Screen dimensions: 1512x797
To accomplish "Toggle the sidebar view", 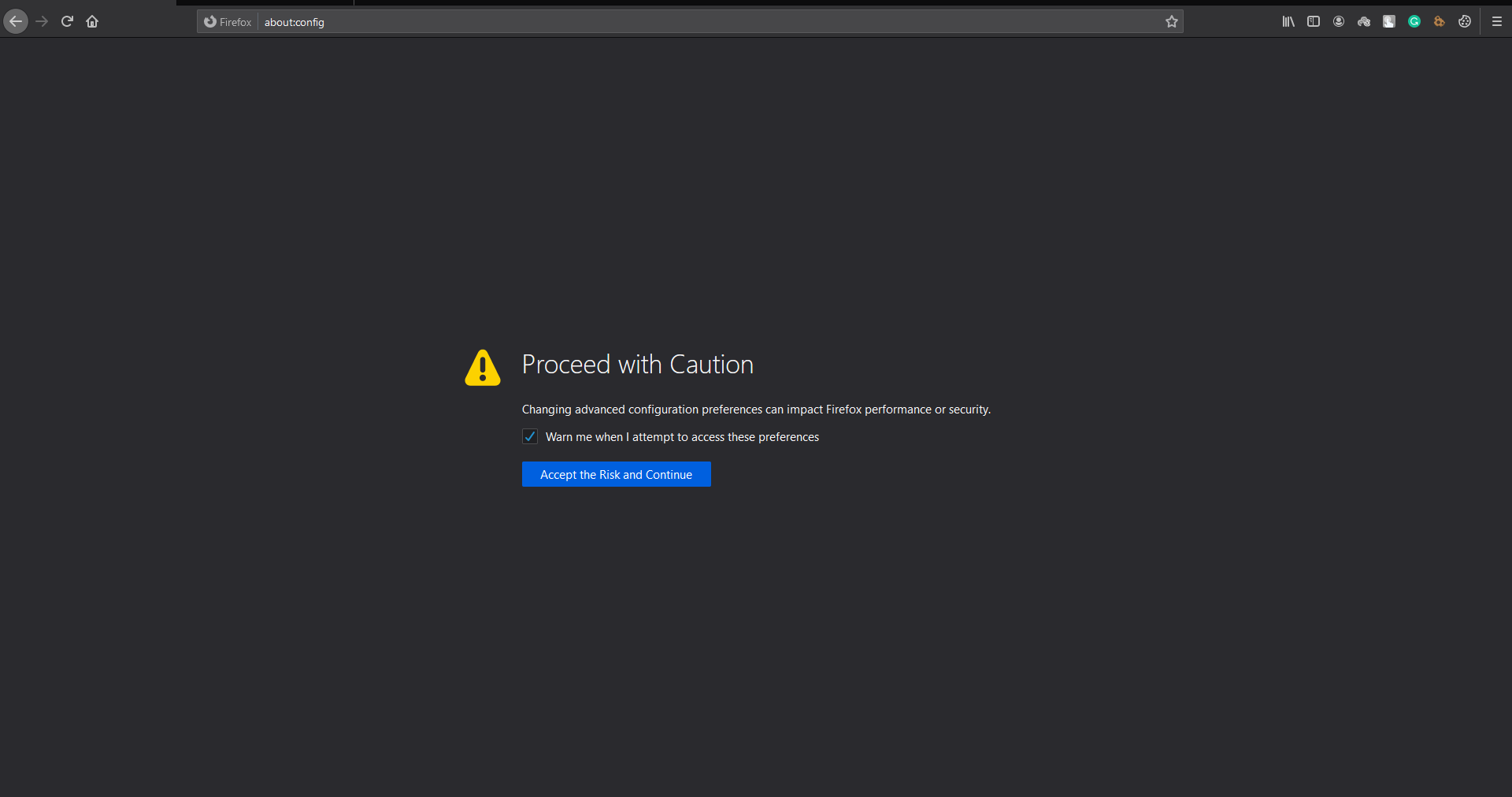I will 1314,21.
